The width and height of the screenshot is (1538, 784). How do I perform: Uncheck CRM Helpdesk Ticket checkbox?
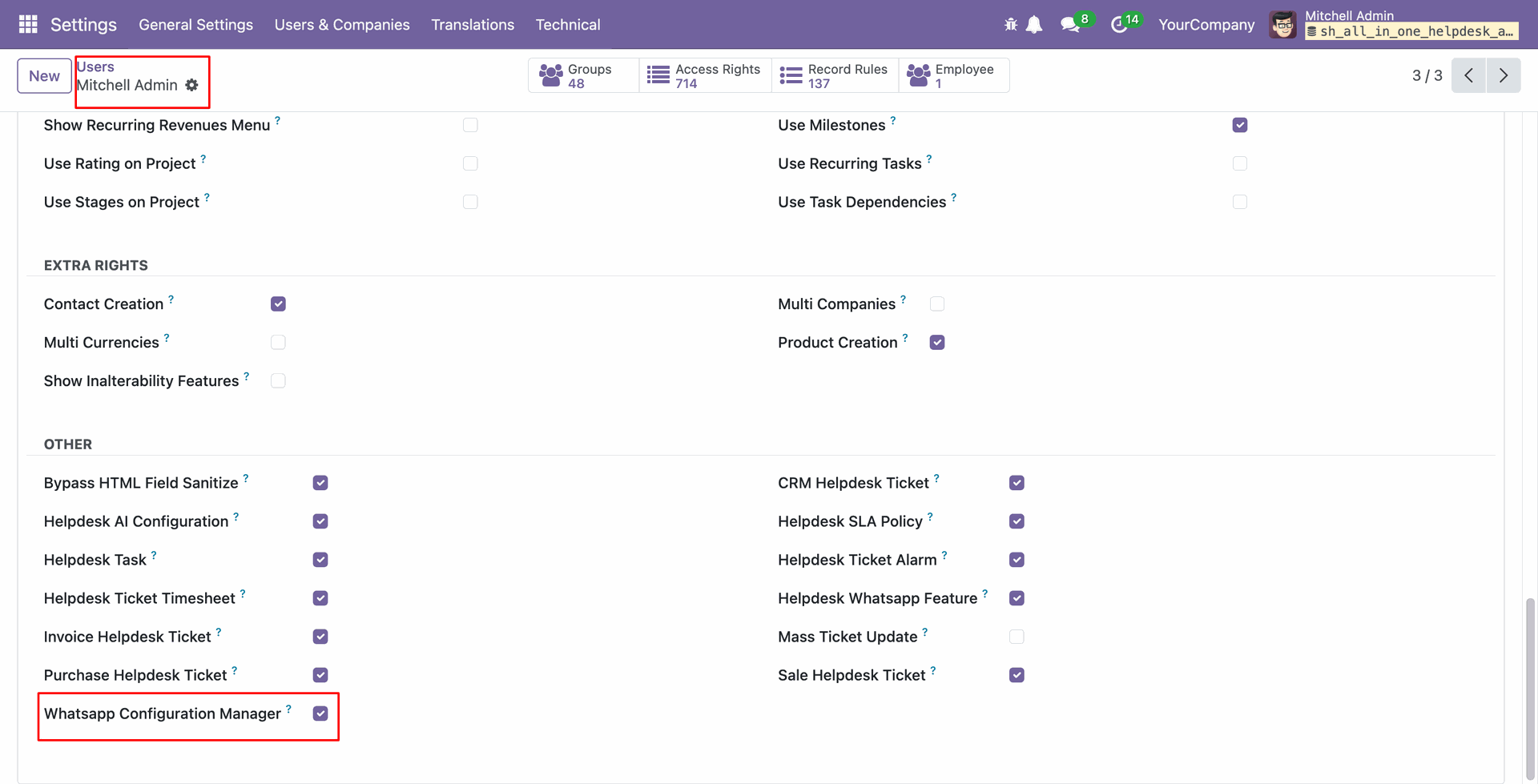coord(1017,483)
